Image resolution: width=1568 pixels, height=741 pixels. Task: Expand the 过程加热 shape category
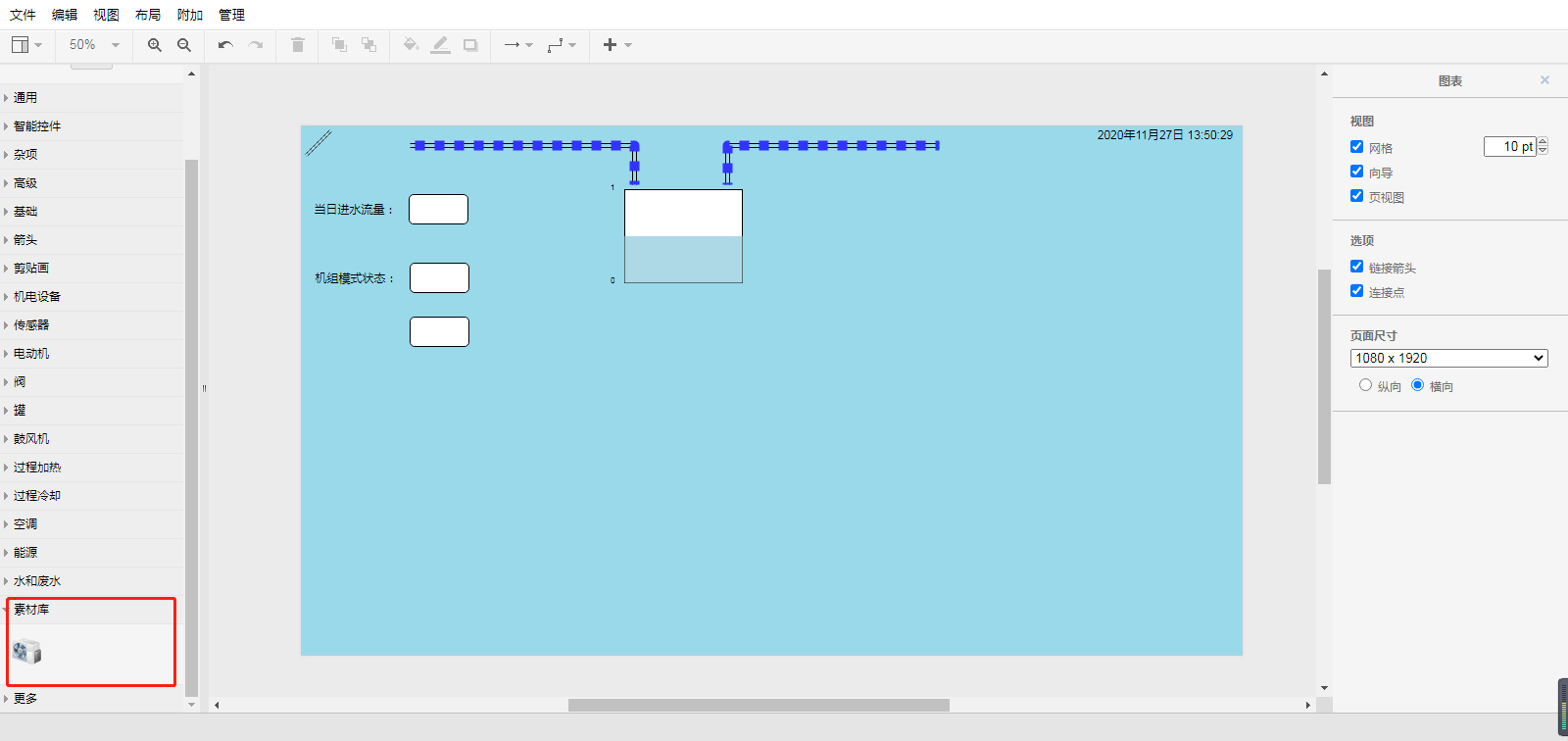92,468
